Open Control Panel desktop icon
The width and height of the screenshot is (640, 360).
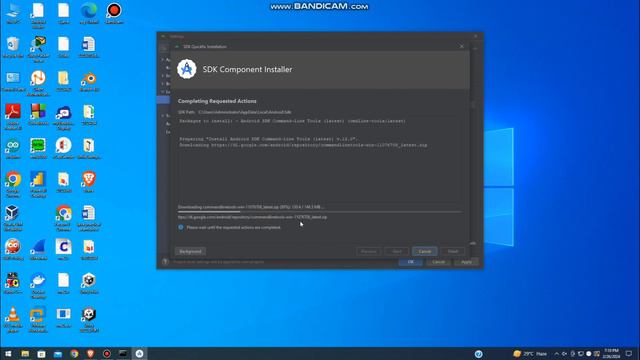(13, 81)
